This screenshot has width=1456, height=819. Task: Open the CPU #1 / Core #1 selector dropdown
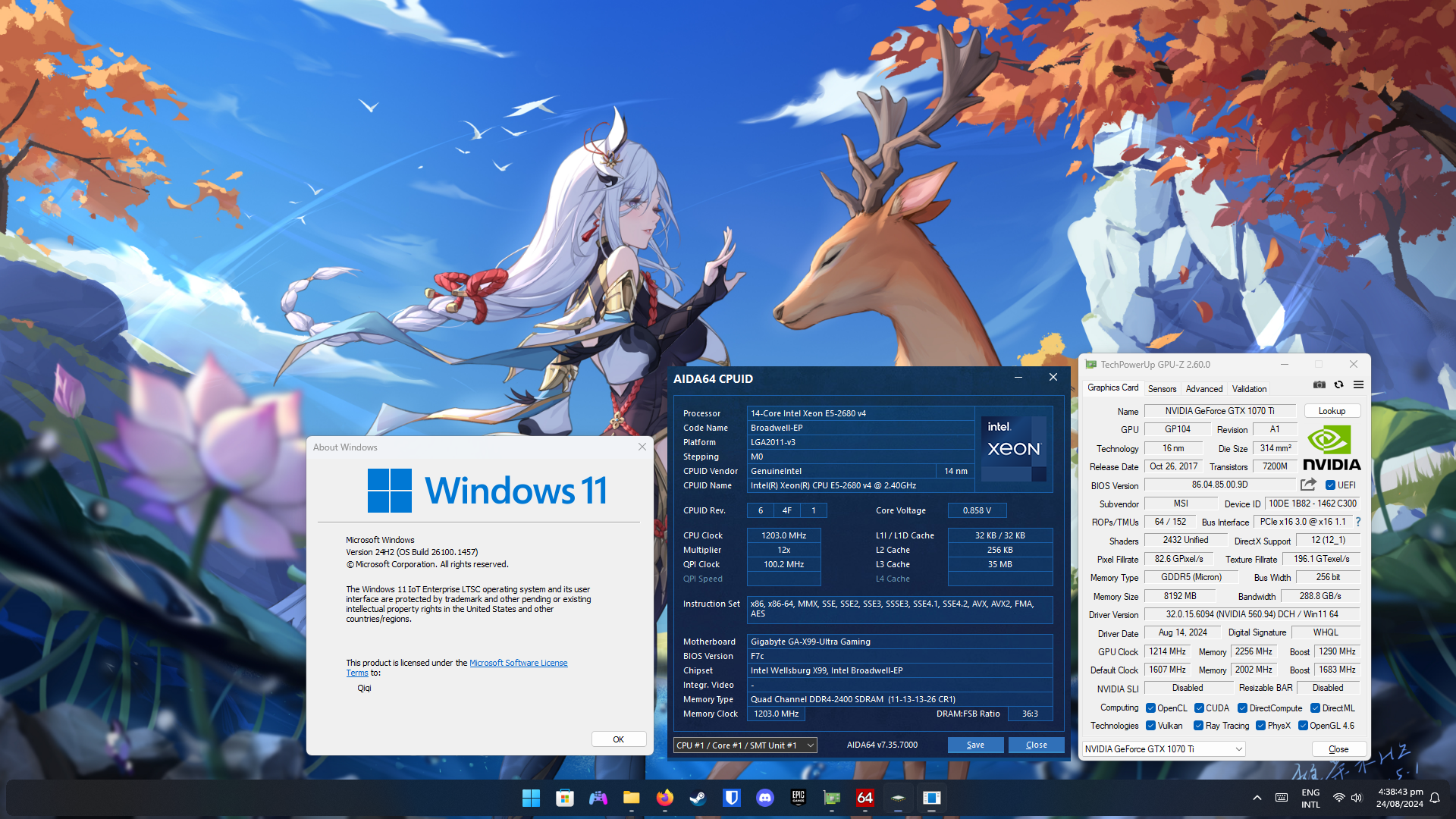coord(745,745)
